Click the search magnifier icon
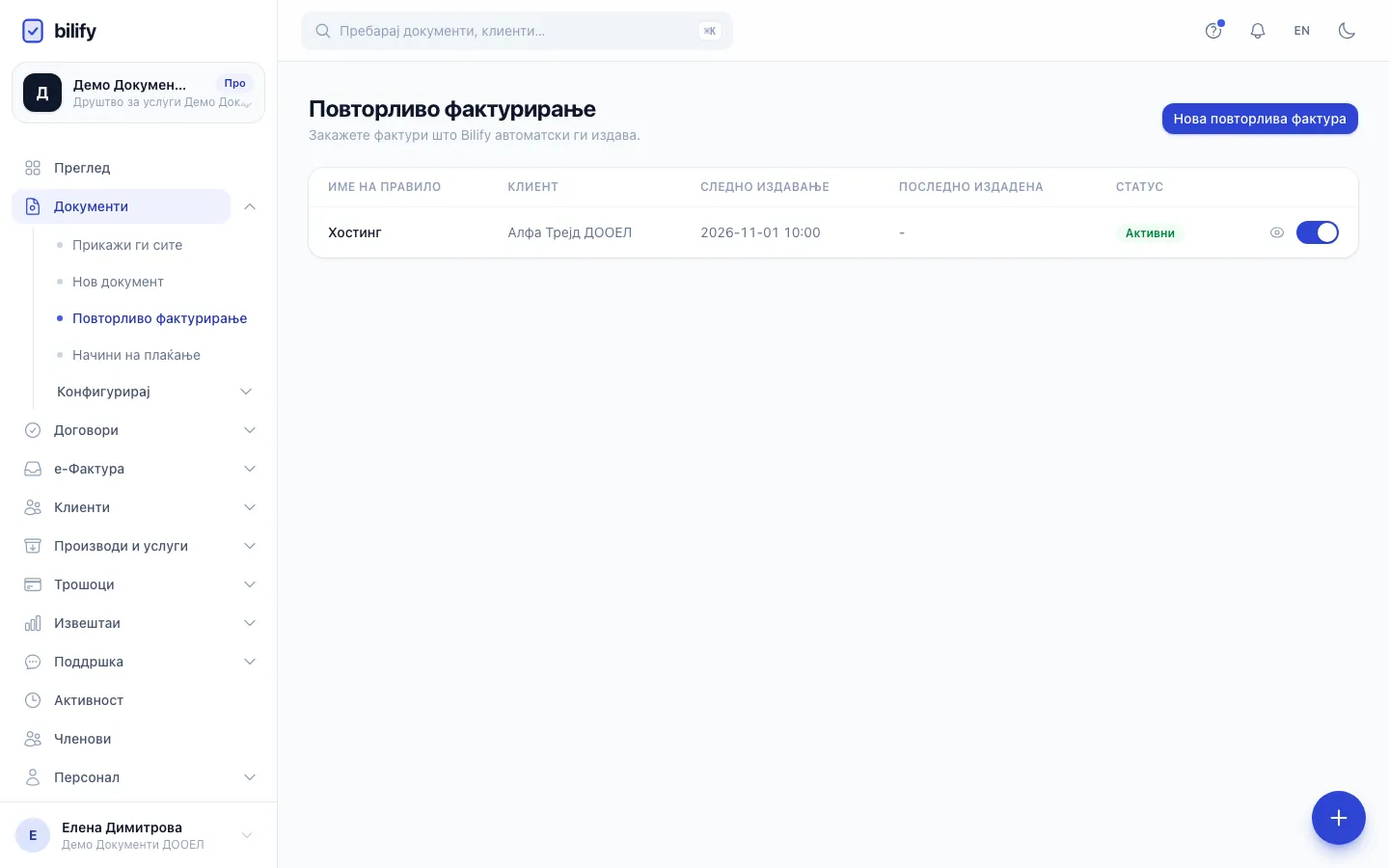The width and height of the screenshot is (1389, 868). point(324,31)
